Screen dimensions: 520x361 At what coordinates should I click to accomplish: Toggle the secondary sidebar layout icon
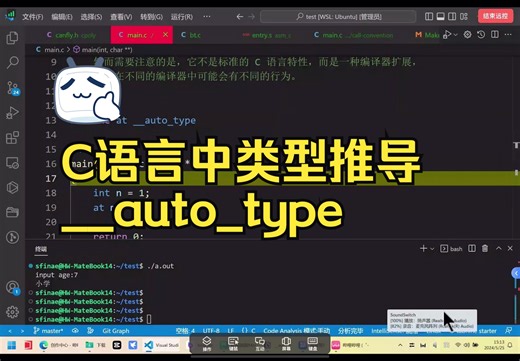click(x=452, y=16)
